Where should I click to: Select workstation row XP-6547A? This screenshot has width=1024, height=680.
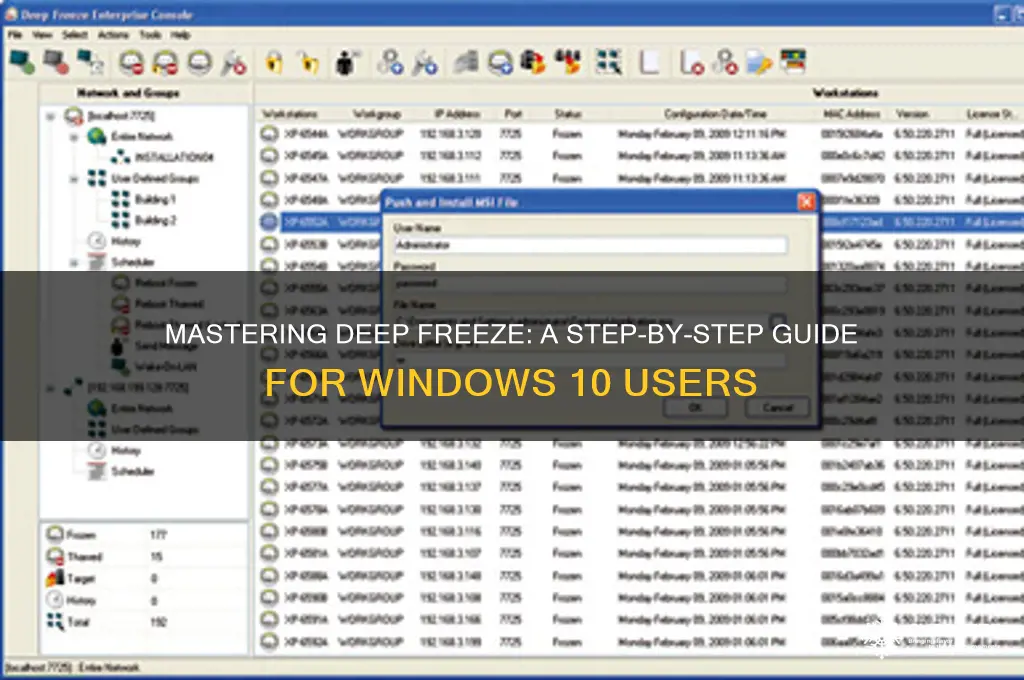[x=640, y=178]
